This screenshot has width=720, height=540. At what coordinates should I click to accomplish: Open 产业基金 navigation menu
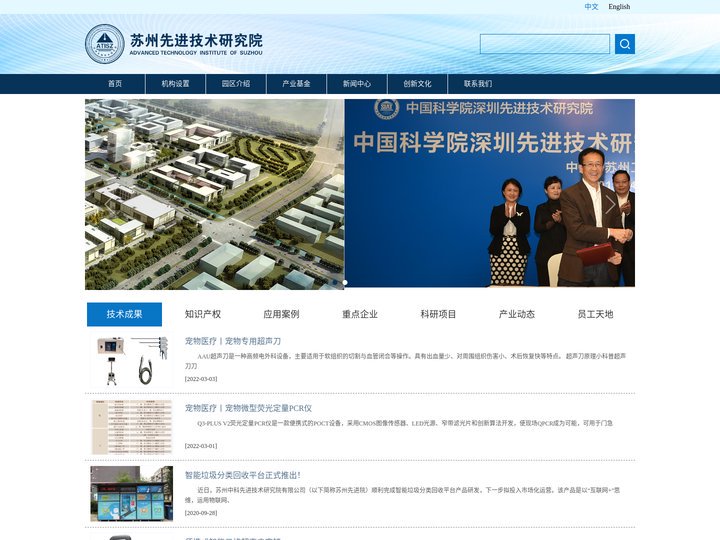[x=296, y=84]
